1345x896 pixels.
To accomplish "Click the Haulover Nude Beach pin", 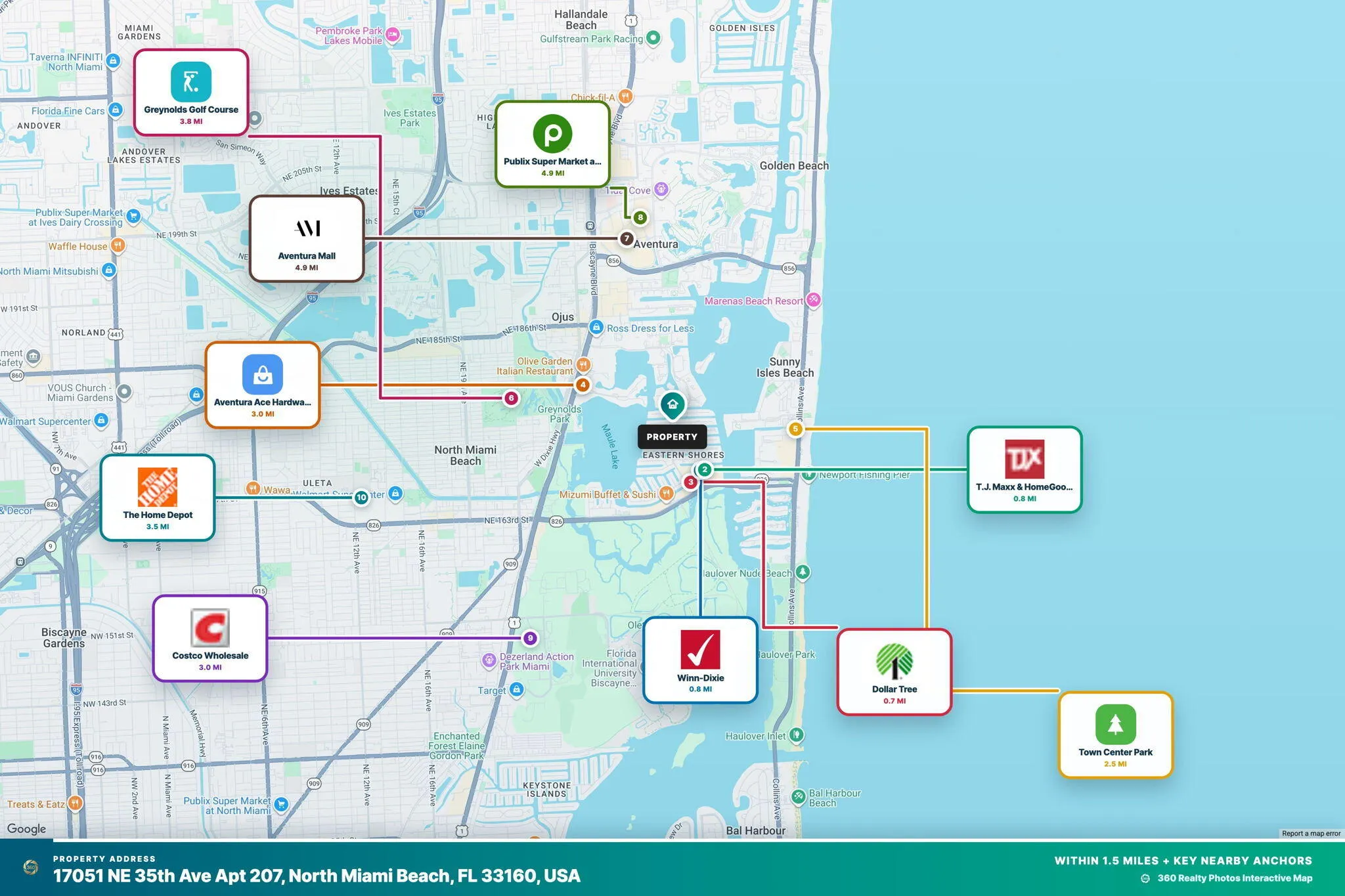I will [802, 572].
